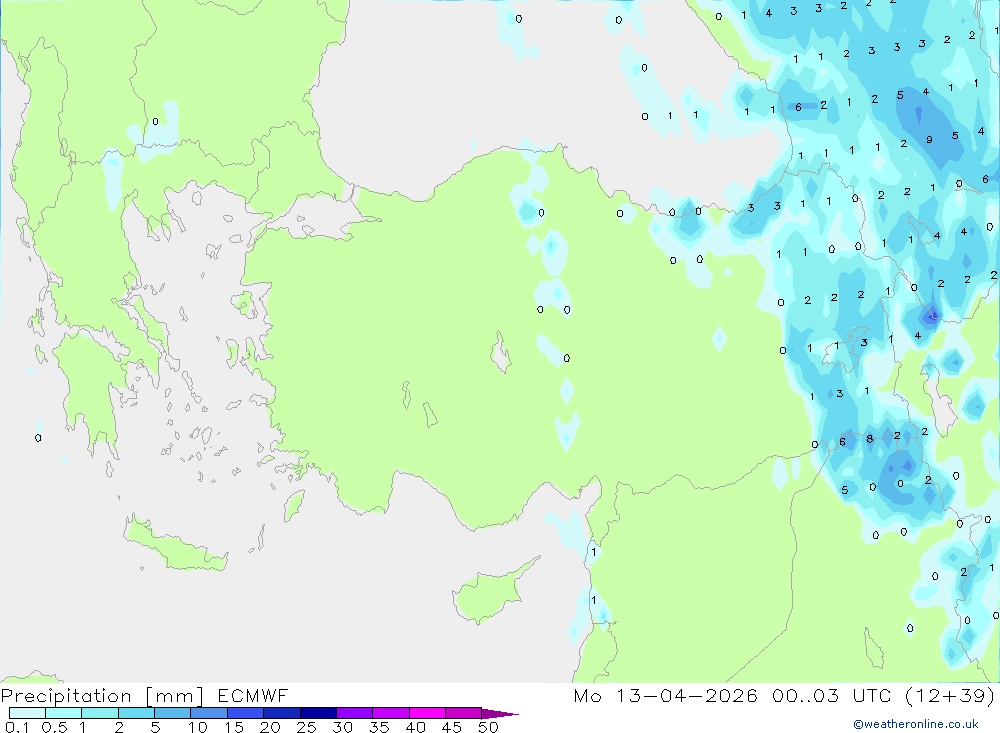Pick the 30–35 mm purple legend swatch
Viewport: 1000px width, 733px height.
pos(354,713)
